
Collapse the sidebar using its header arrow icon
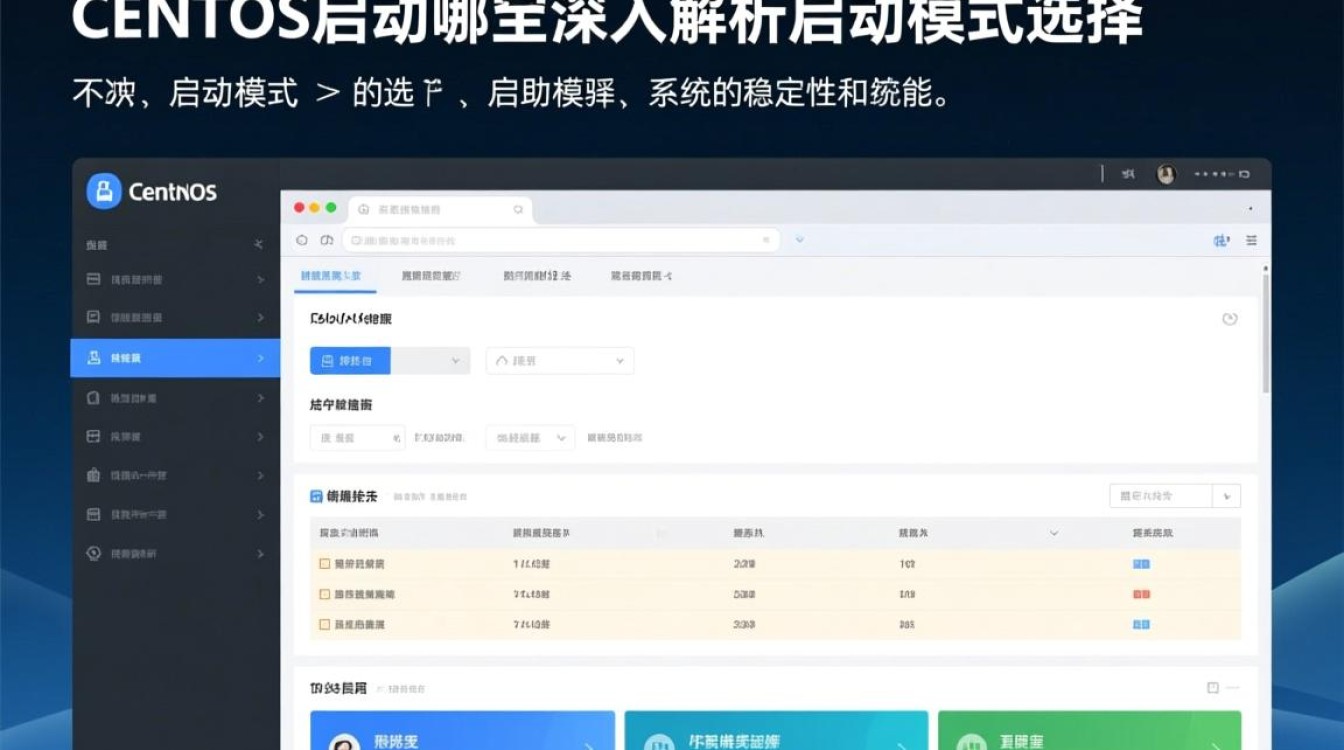[259, 244]
